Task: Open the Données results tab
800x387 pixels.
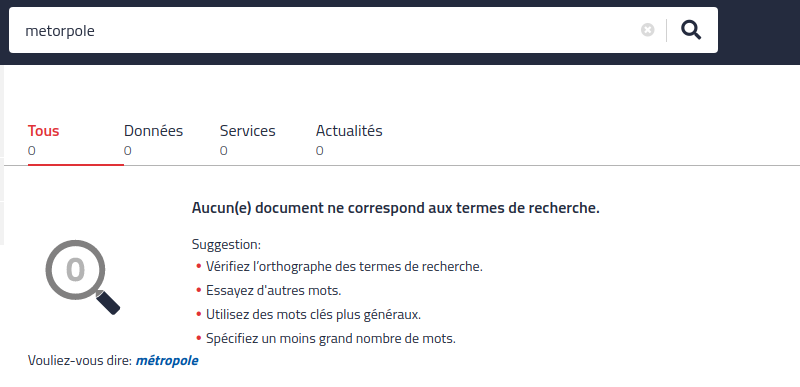Action: point(153,131)
